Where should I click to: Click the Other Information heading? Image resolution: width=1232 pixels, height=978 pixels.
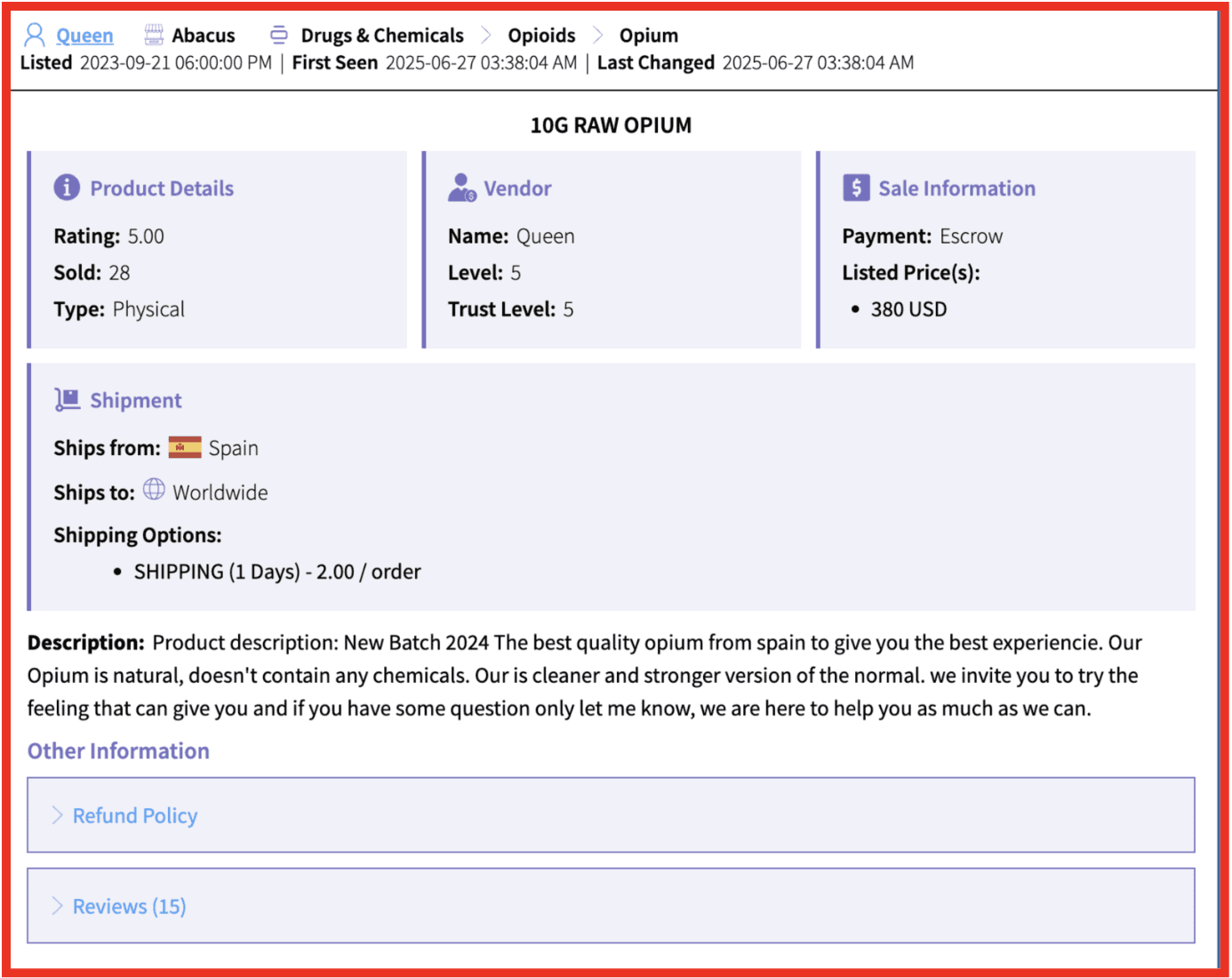point(118,751)
